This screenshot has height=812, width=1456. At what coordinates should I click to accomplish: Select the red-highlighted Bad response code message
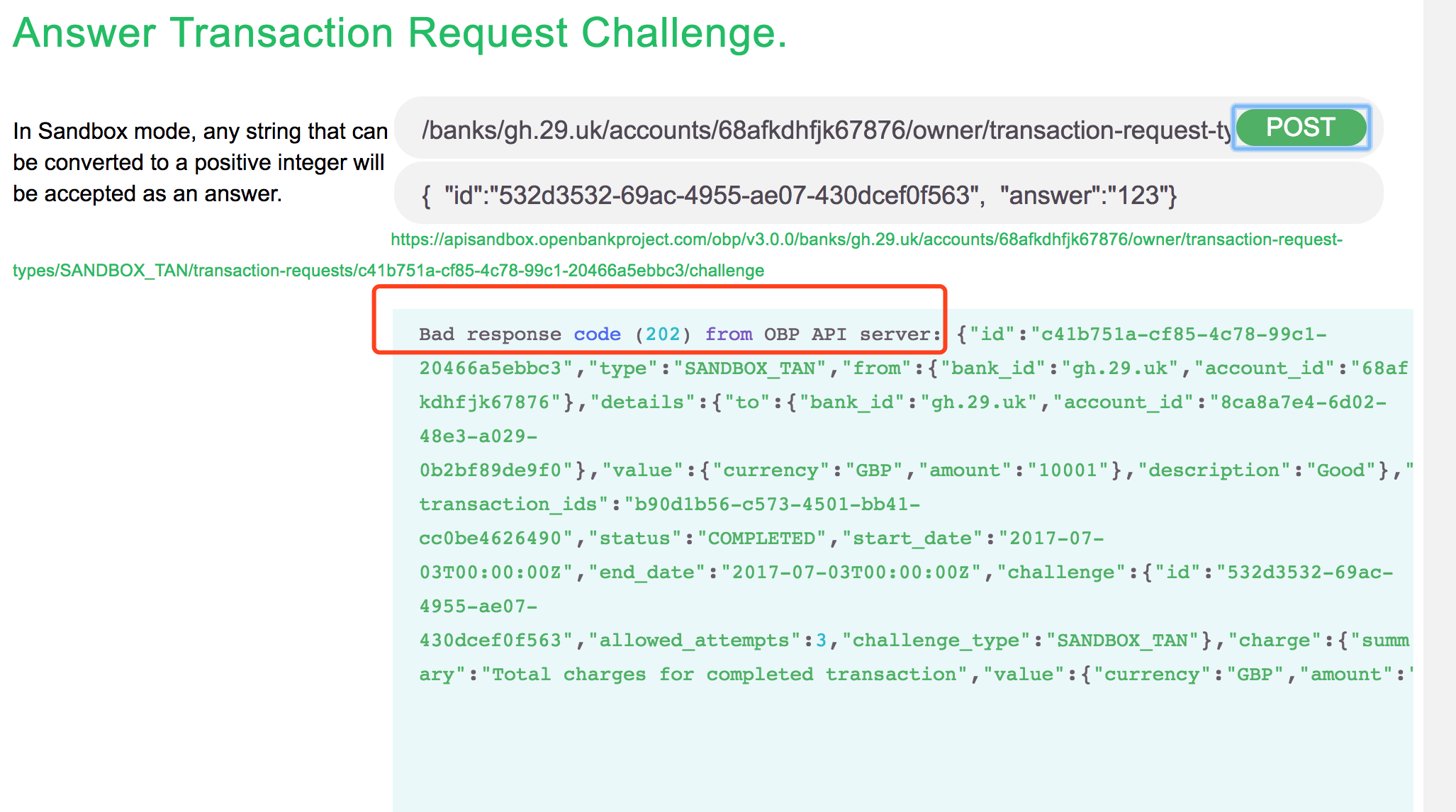tap(659, 333)
